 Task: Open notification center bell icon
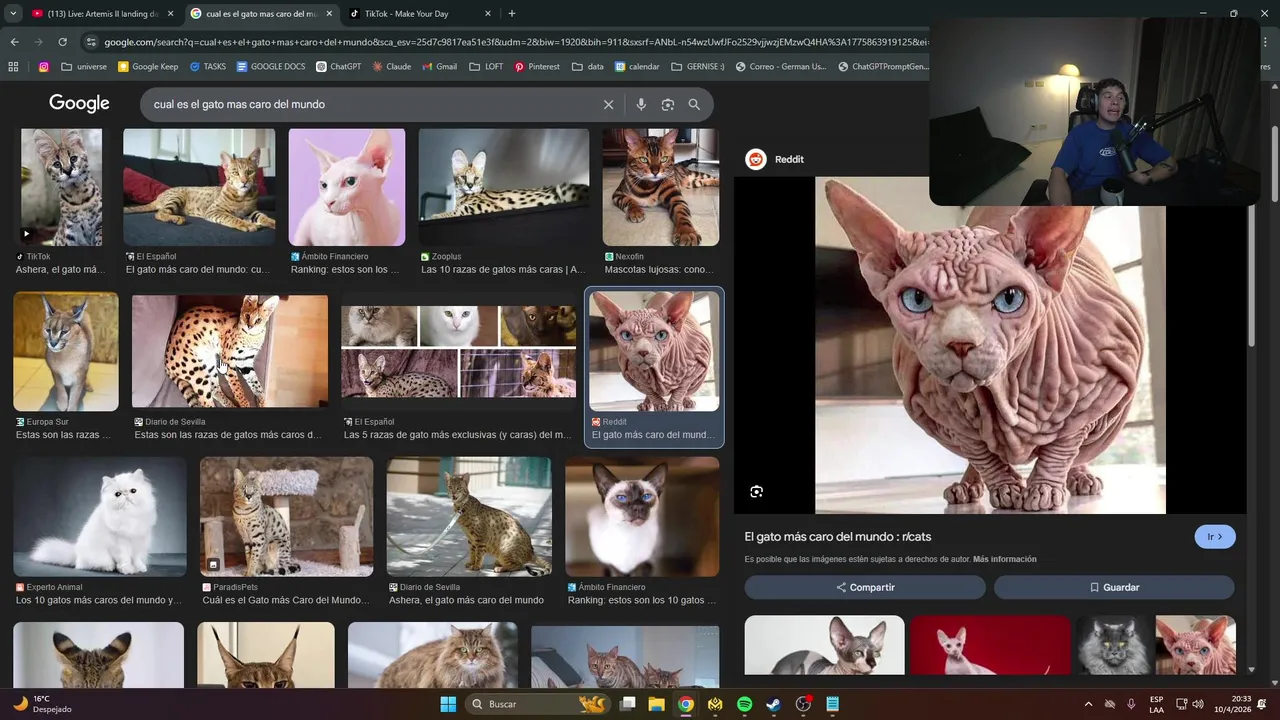click(x=1261, y=704)
